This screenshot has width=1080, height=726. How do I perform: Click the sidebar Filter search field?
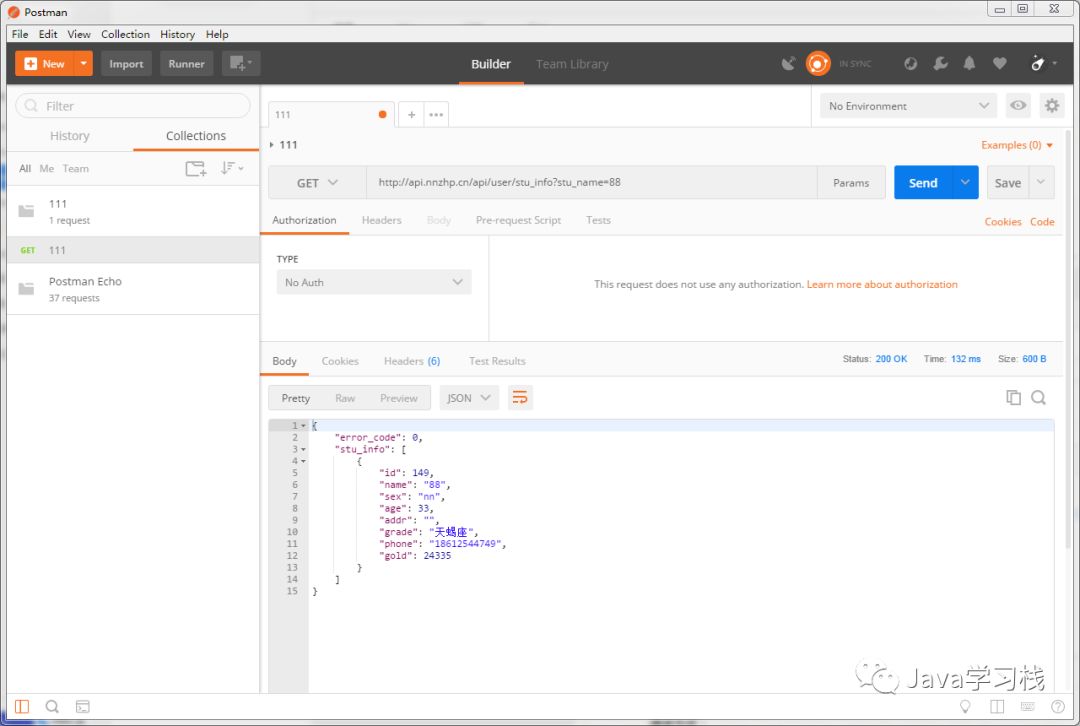(x=133, y=106)
